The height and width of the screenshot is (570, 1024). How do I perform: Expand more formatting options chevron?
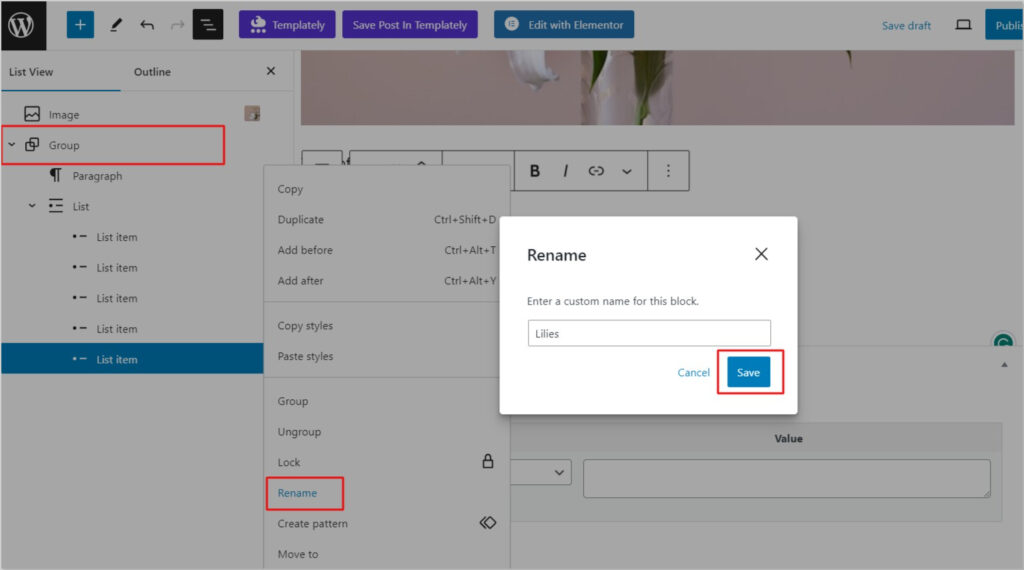click(627, 171)
